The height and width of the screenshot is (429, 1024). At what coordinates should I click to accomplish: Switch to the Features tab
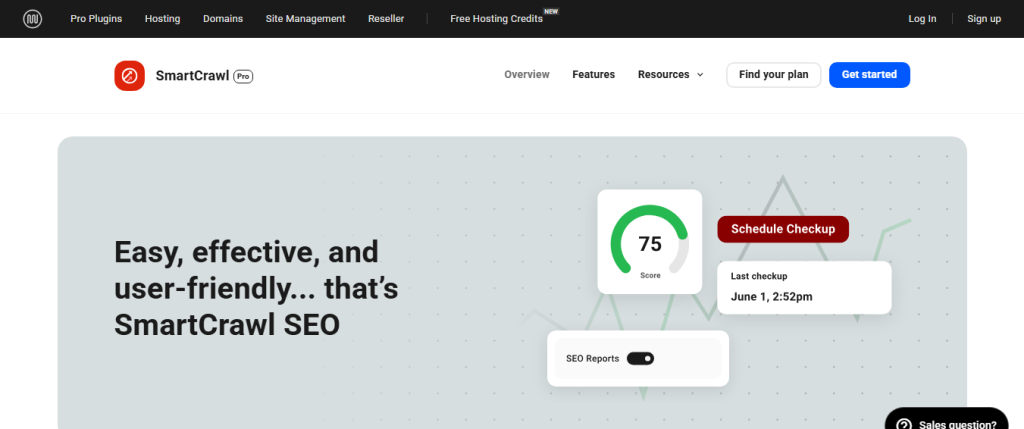(593, 75)
